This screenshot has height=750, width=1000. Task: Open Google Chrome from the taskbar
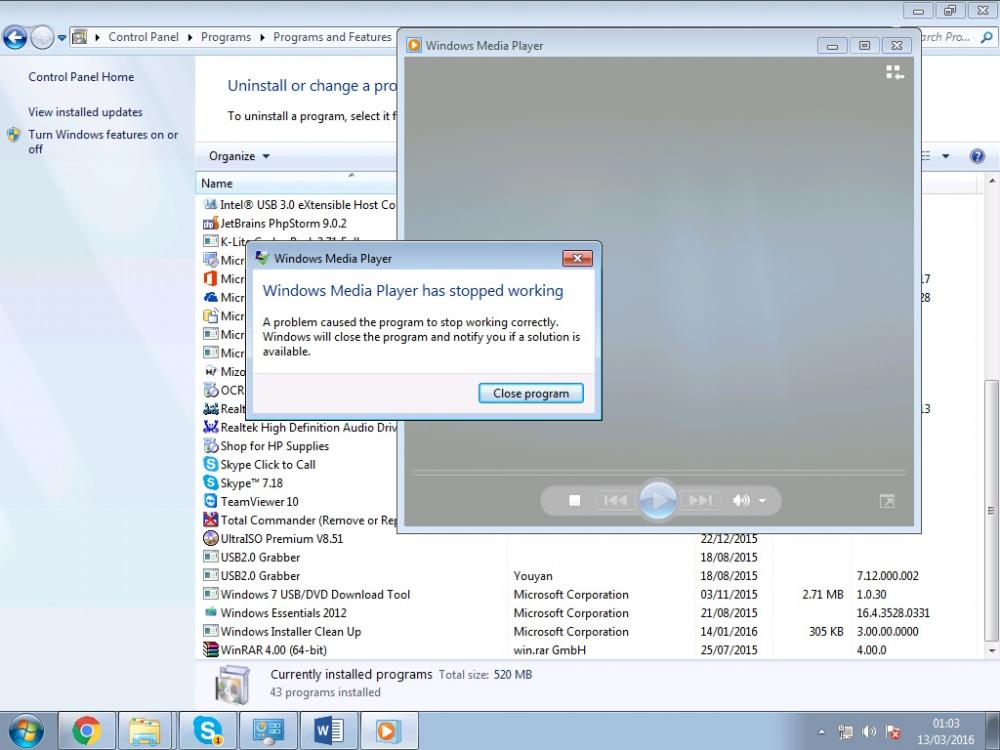pyautogui.click(x=87, y=731)
